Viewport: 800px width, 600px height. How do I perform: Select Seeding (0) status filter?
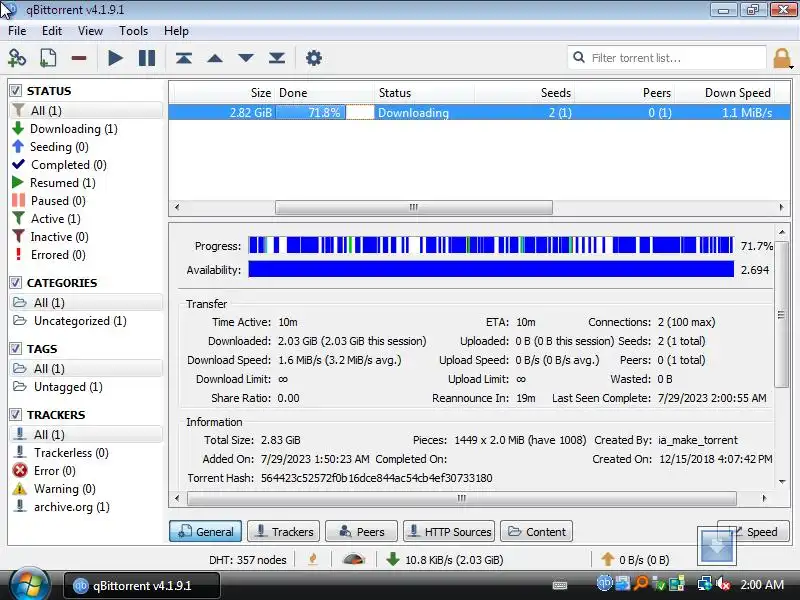(59, 147)
